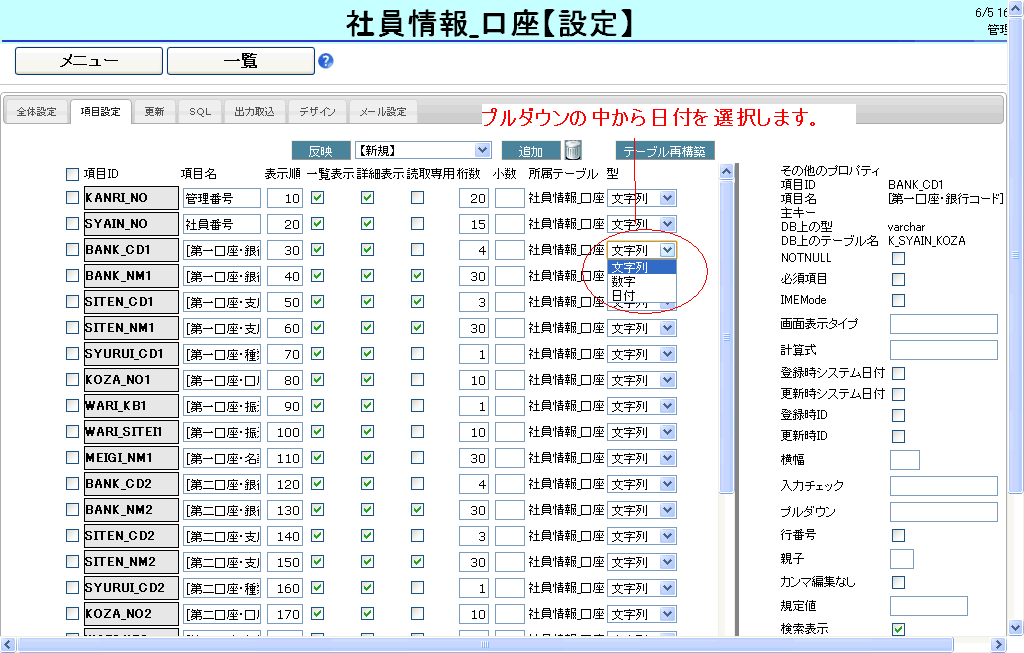Click the 追加 add button

(x=530, y=151)
